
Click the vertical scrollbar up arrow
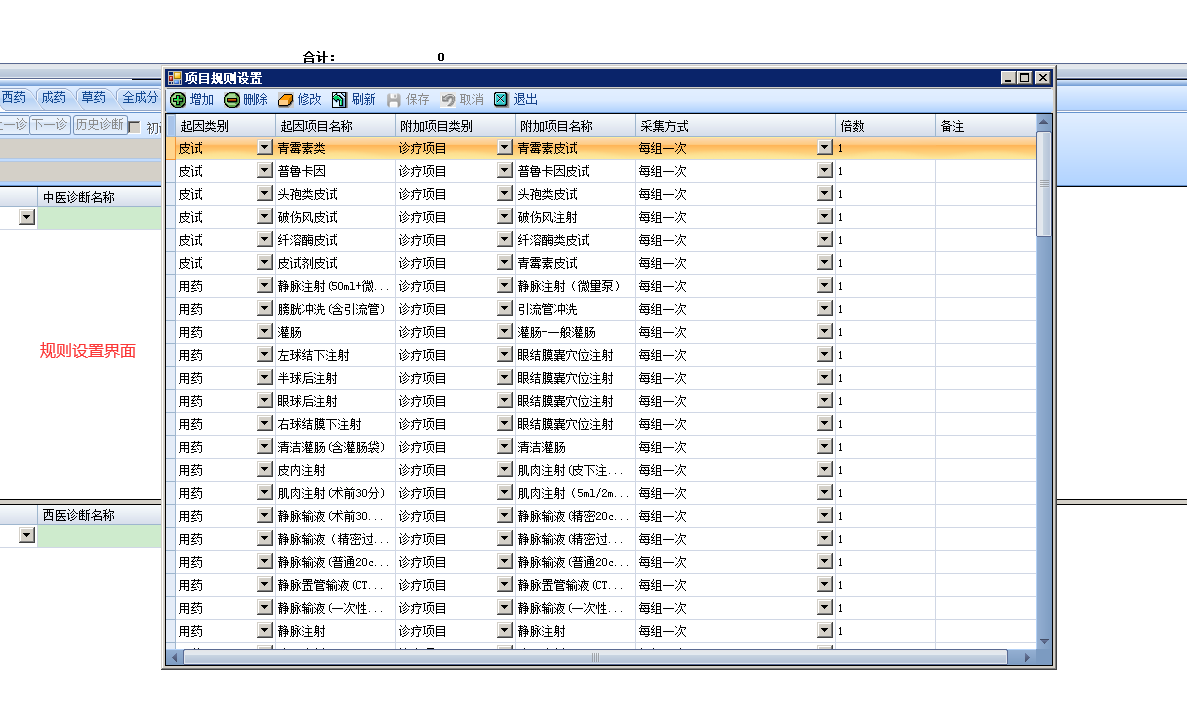(1044, 122)
